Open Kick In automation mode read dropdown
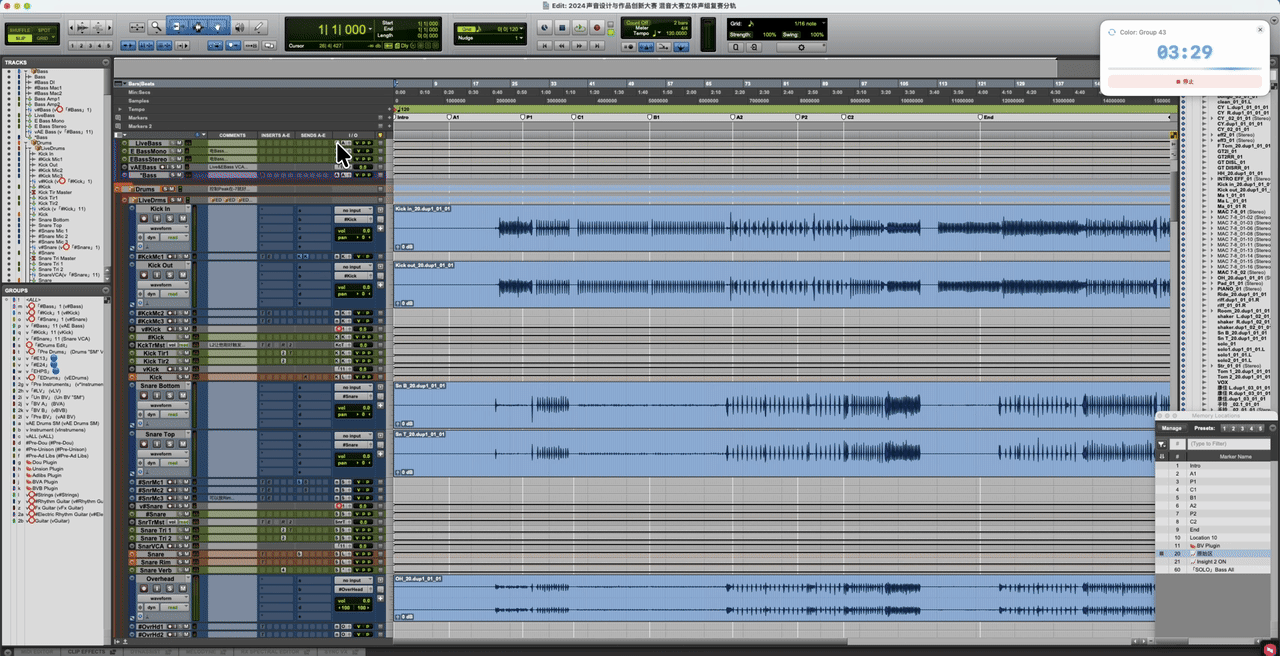The height and width of the screenshot is (656, 1280). pos(174,238)
